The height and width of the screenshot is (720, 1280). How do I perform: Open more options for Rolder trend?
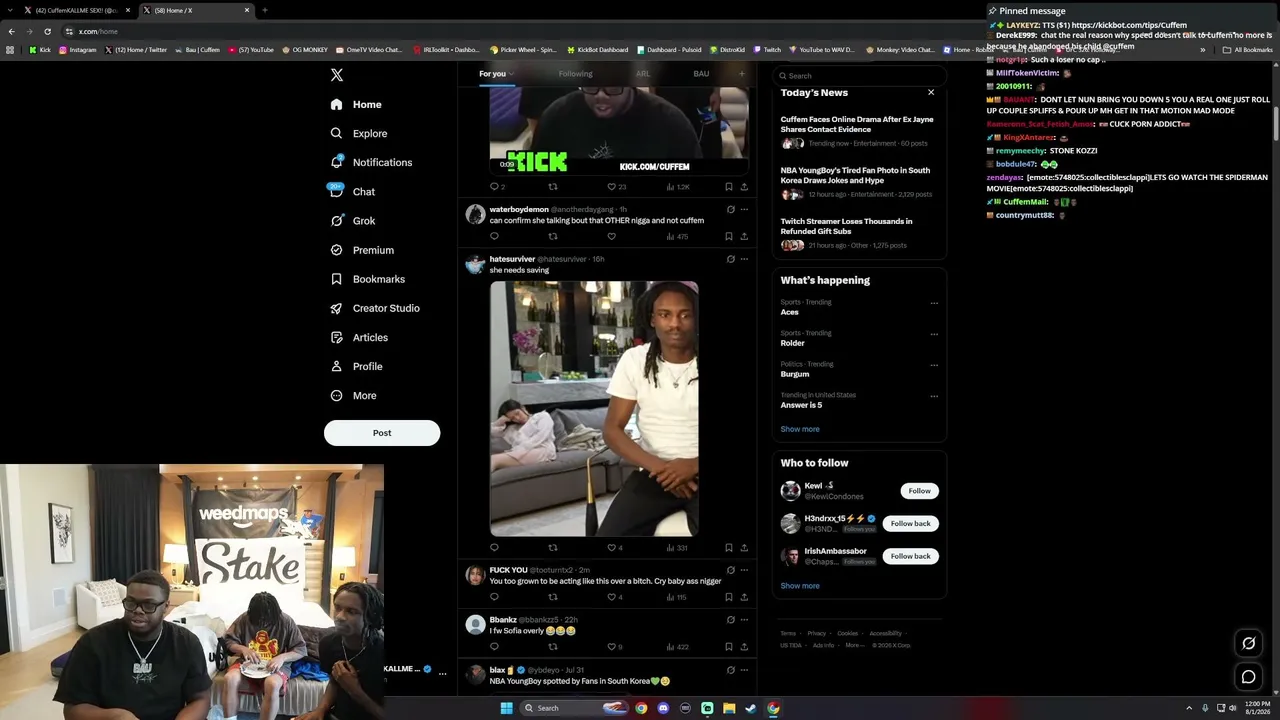[x=934, y=334]
